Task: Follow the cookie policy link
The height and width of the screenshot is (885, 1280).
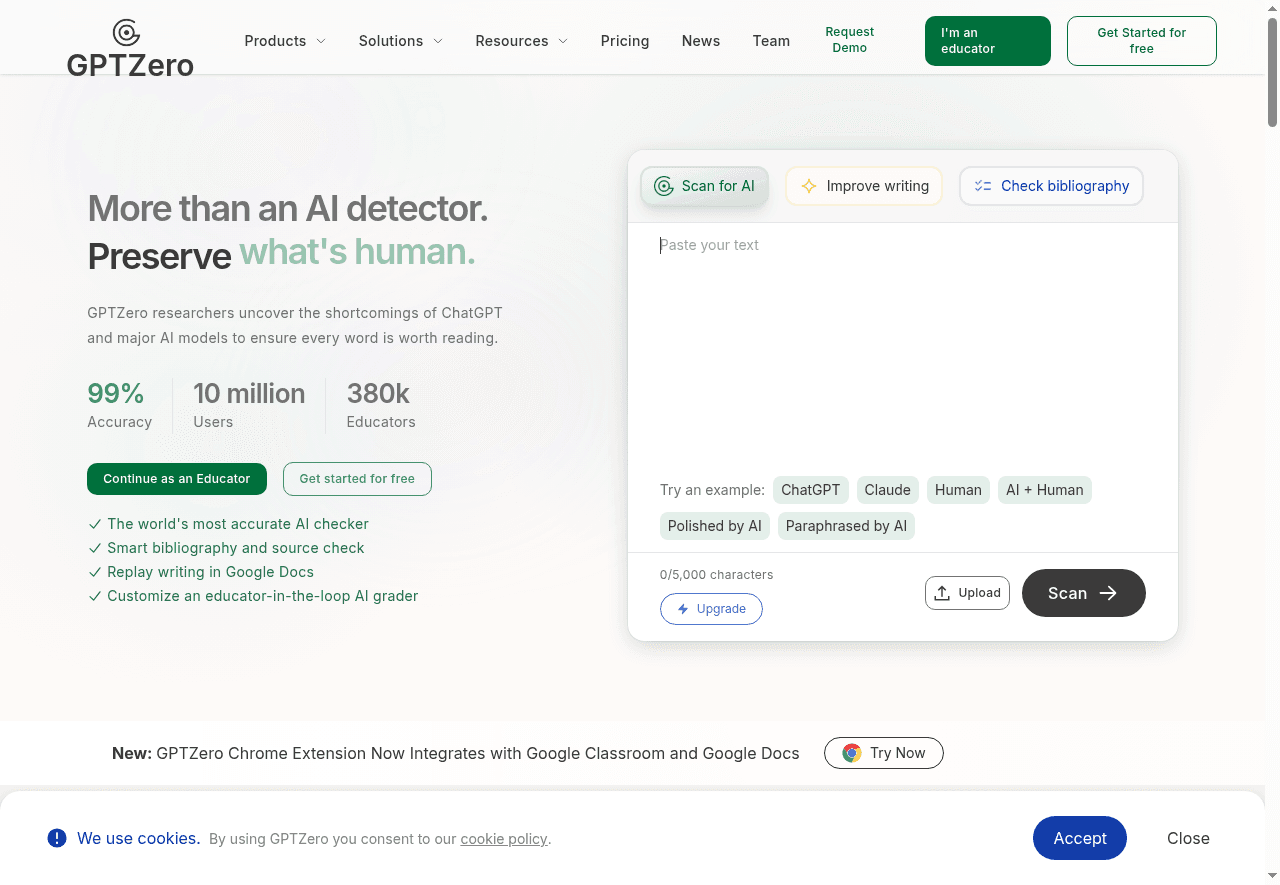Action: (x=504, y=839)
